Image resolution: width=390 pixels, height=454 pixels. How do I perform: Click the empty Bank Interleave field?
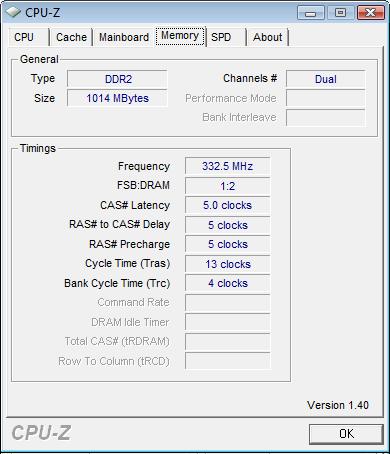pos(326,117)
